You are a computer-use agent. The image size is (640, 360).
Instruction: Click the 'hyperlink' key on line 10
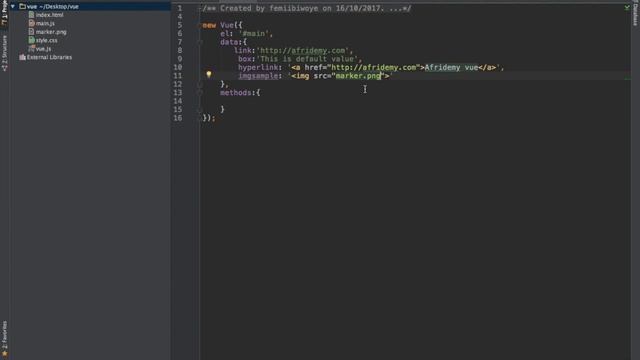pyautogui.click(x=258, y=67)
